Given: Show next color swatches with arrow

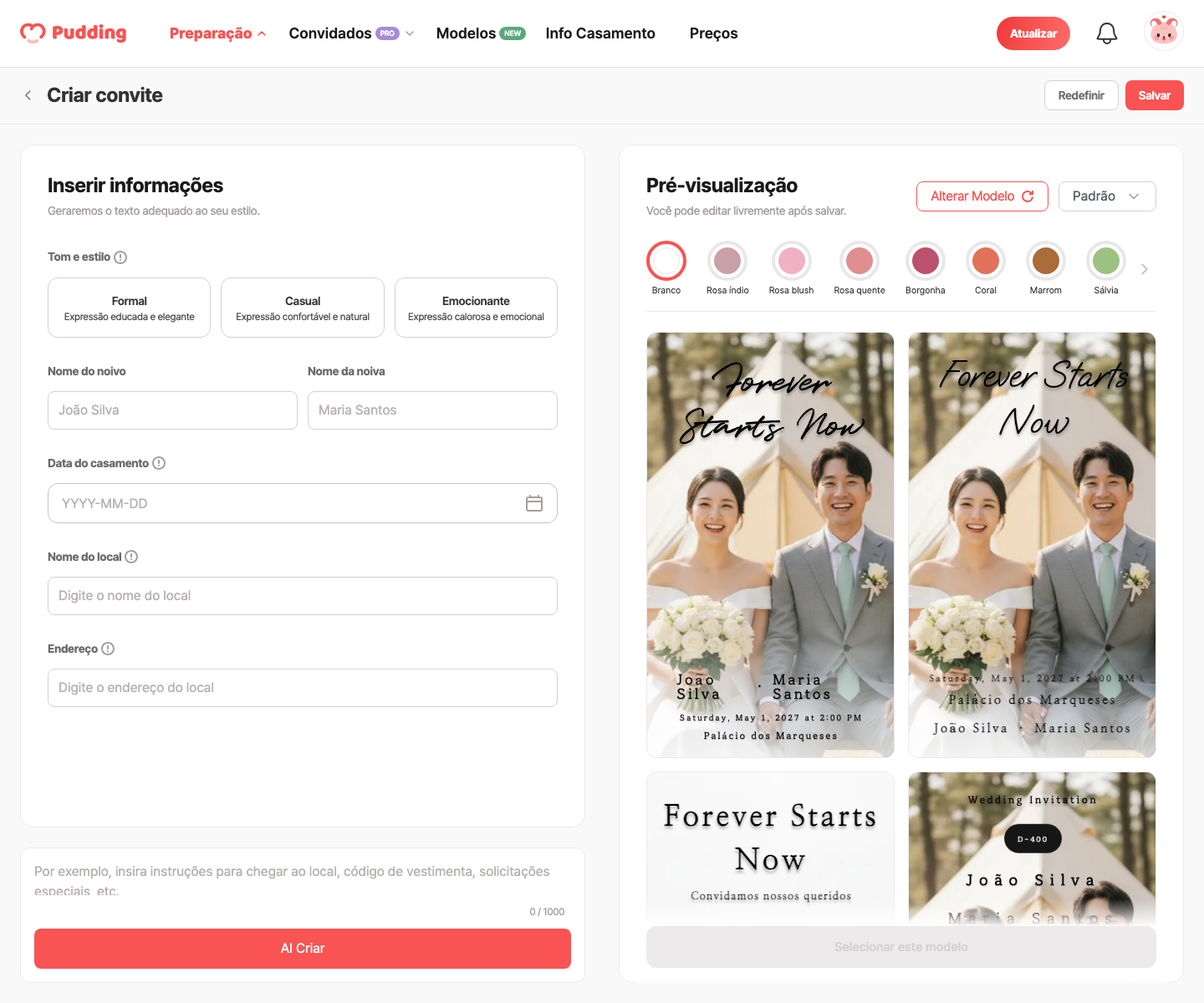Looking at the screenshot, I should pos(1145,269).
